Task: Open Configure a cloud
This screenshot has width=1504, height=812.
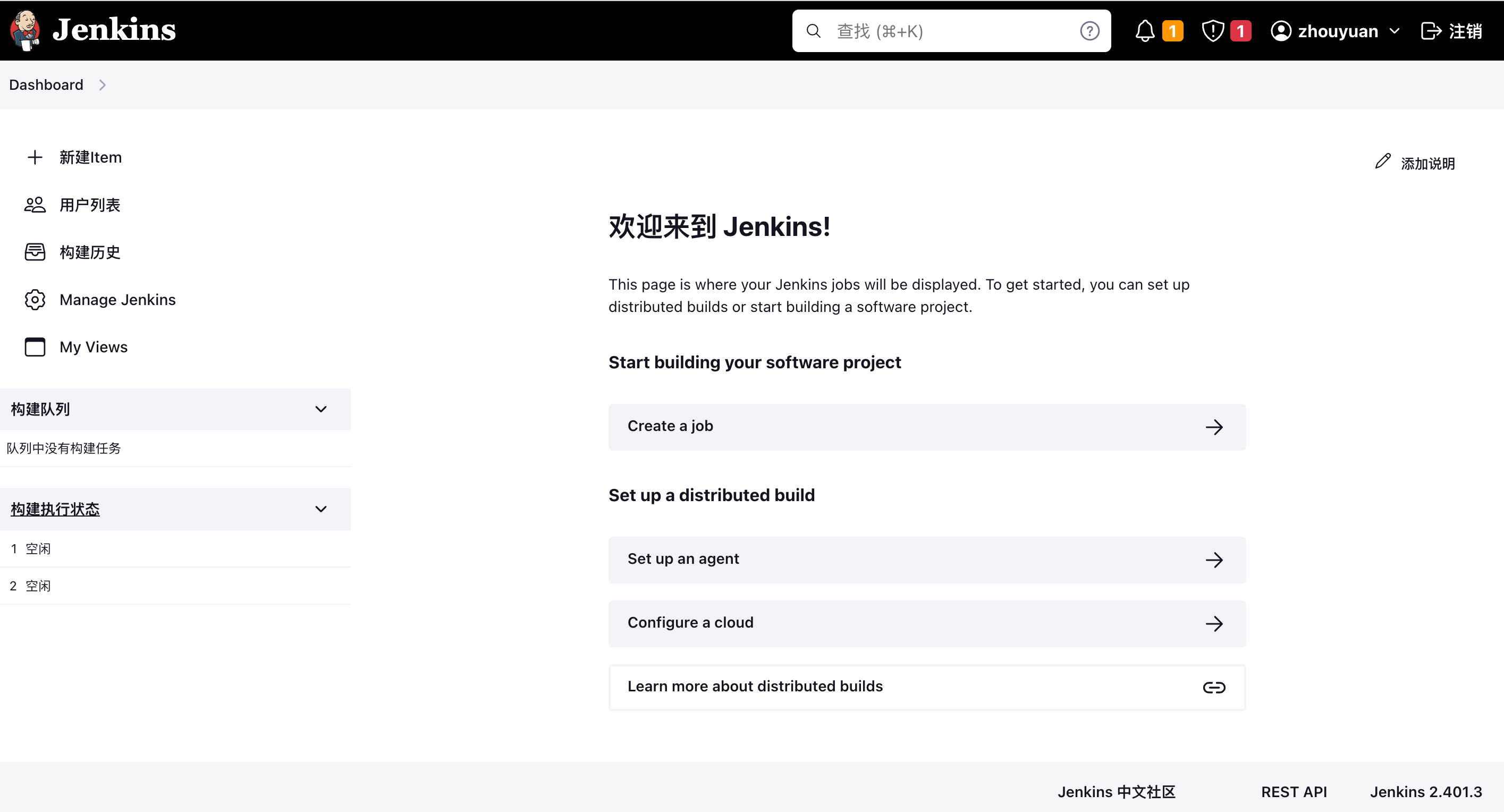Action: tap(926, 623)
